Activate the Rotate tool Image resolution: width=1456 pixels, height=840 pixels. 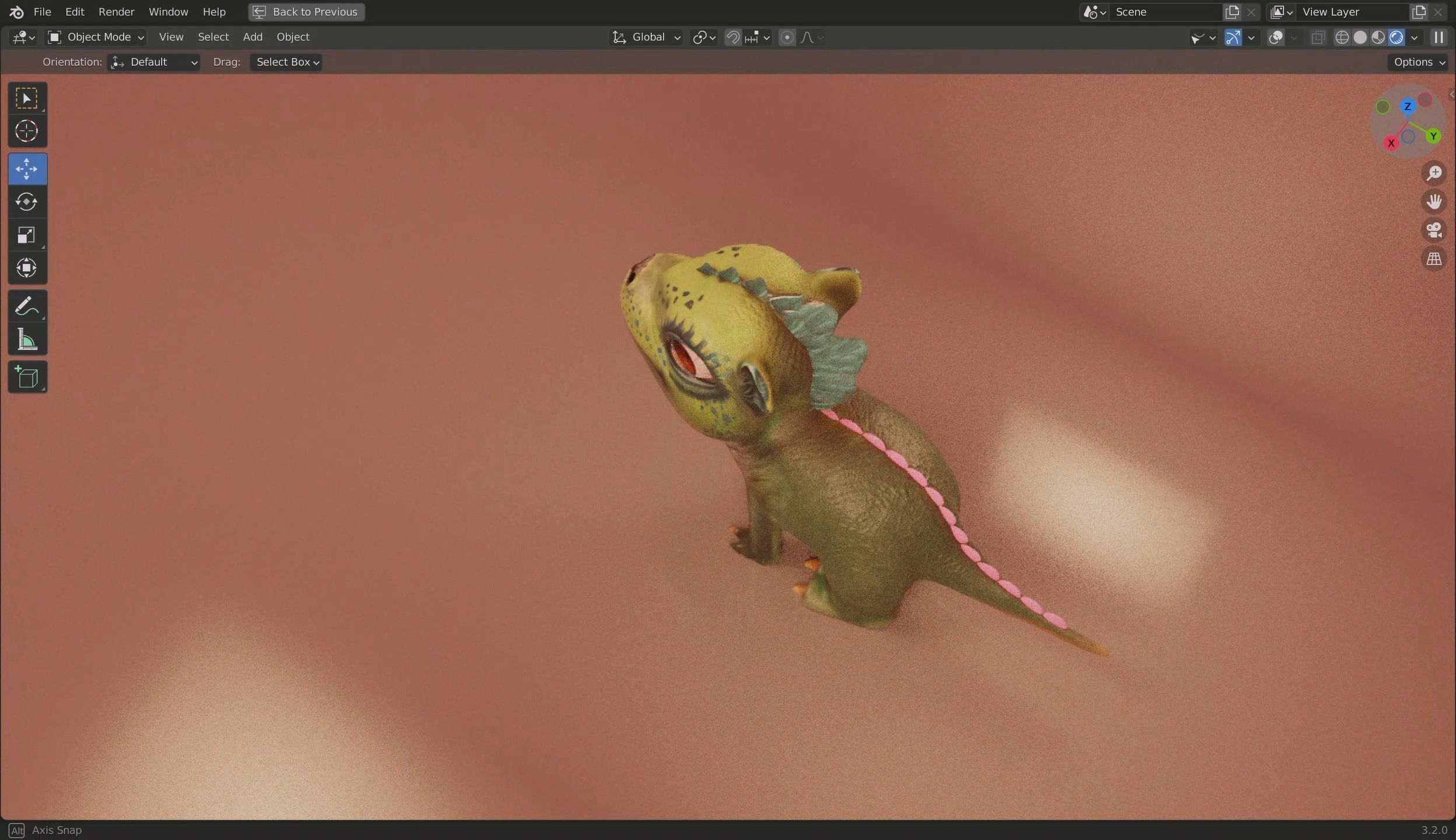27,202
